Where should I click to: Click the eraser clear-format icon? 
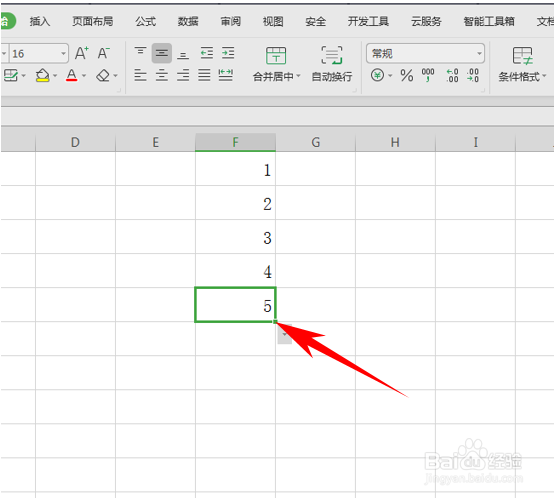point(103,75)
